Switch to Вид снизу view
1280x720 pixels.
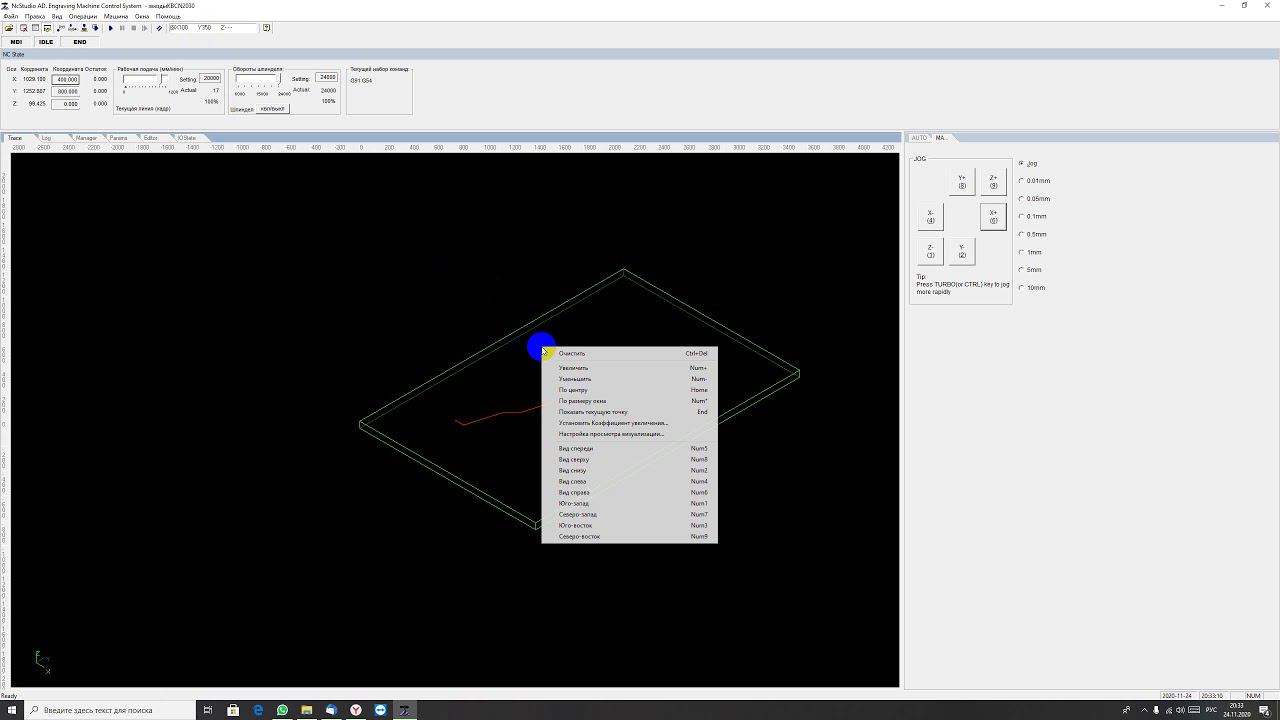629,470
